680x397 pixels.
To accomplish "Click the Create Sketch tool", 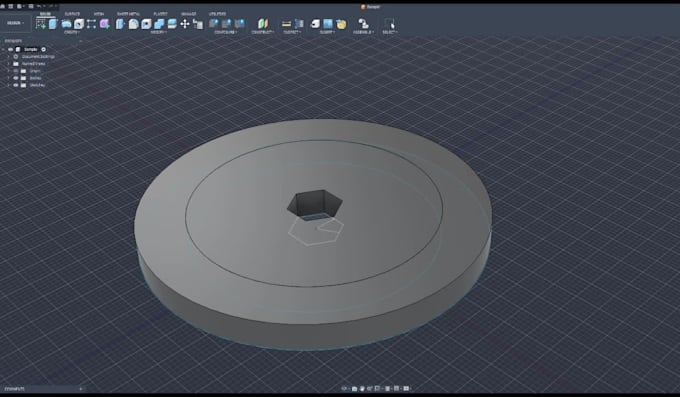I will [41, 24].
